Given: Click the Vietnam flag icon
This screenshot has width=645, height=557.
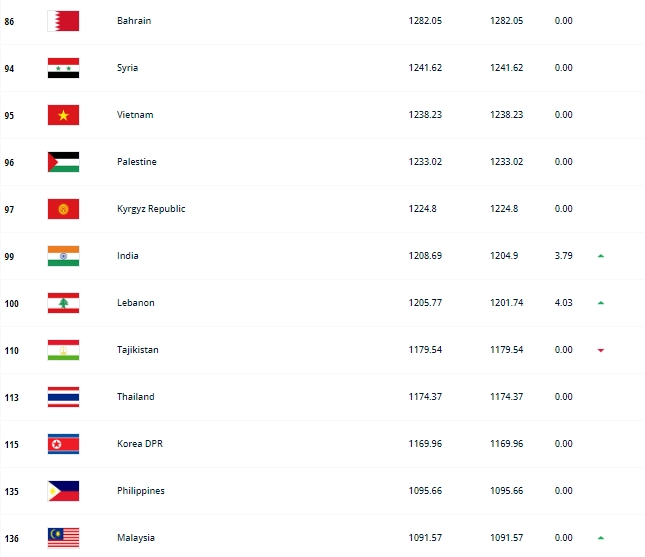Looking at the screenshot, I should [63, 115].
